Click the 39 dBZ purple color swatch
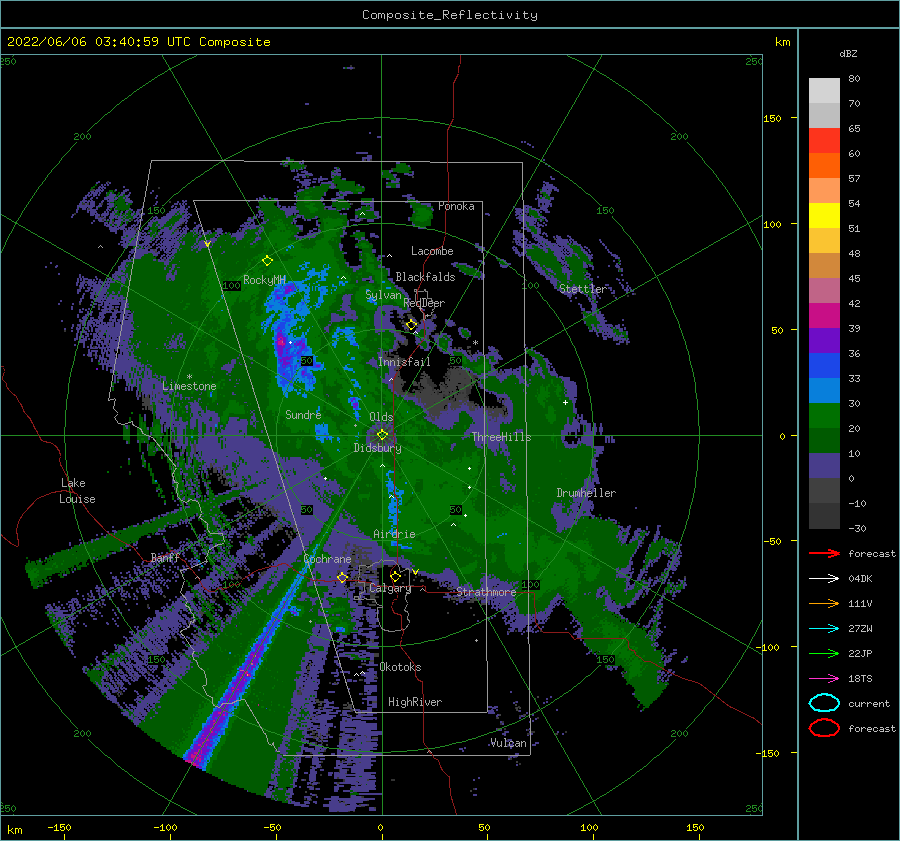 click(824, 340)
